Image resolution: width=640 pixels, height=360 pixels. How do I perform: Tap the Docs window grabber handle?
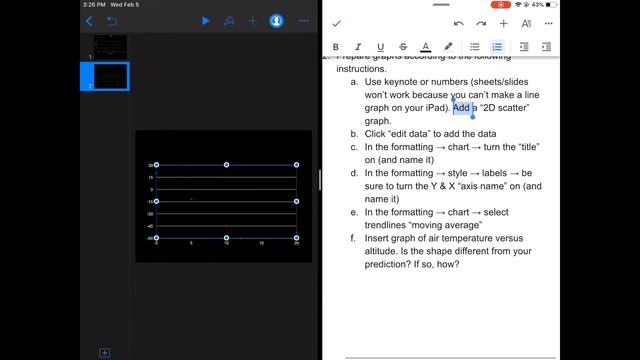(441, 5)
